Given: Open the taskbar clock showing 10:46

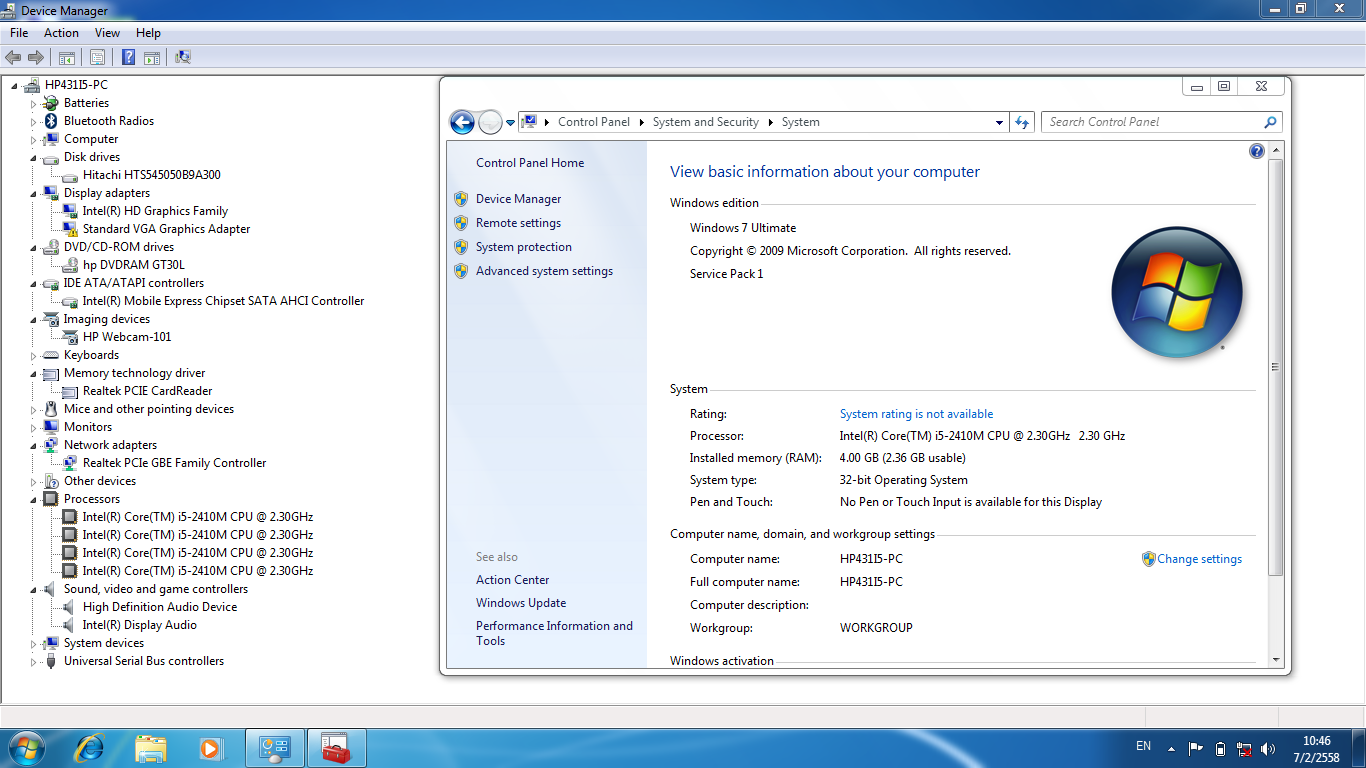Looking at the screenshot, I should (x=1317, y=749).
